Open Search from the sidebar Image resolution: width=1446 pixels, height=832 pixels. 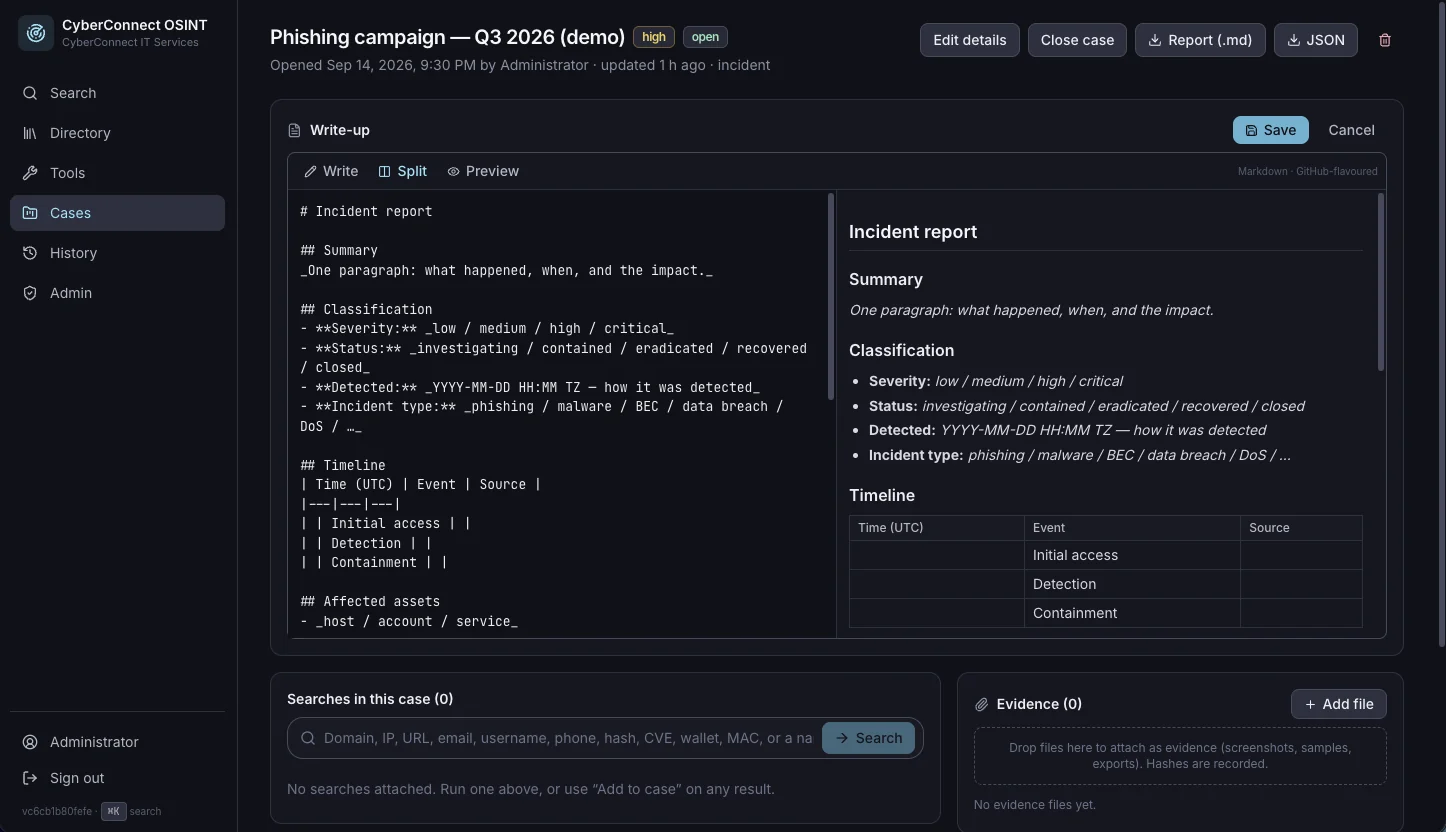click(117, 93)
